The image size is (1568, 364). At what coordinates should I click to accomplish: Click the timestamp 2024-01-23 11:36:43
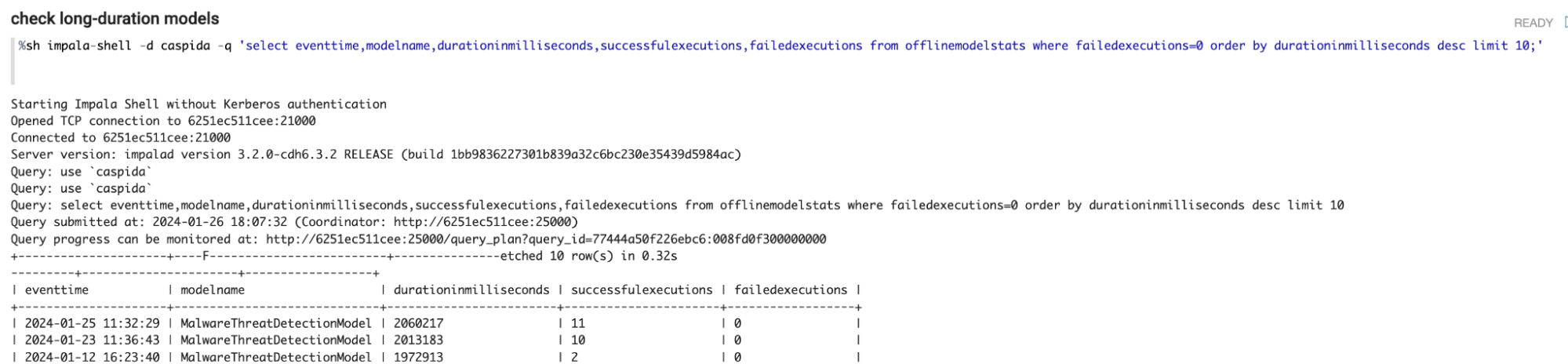coord(92,340)
